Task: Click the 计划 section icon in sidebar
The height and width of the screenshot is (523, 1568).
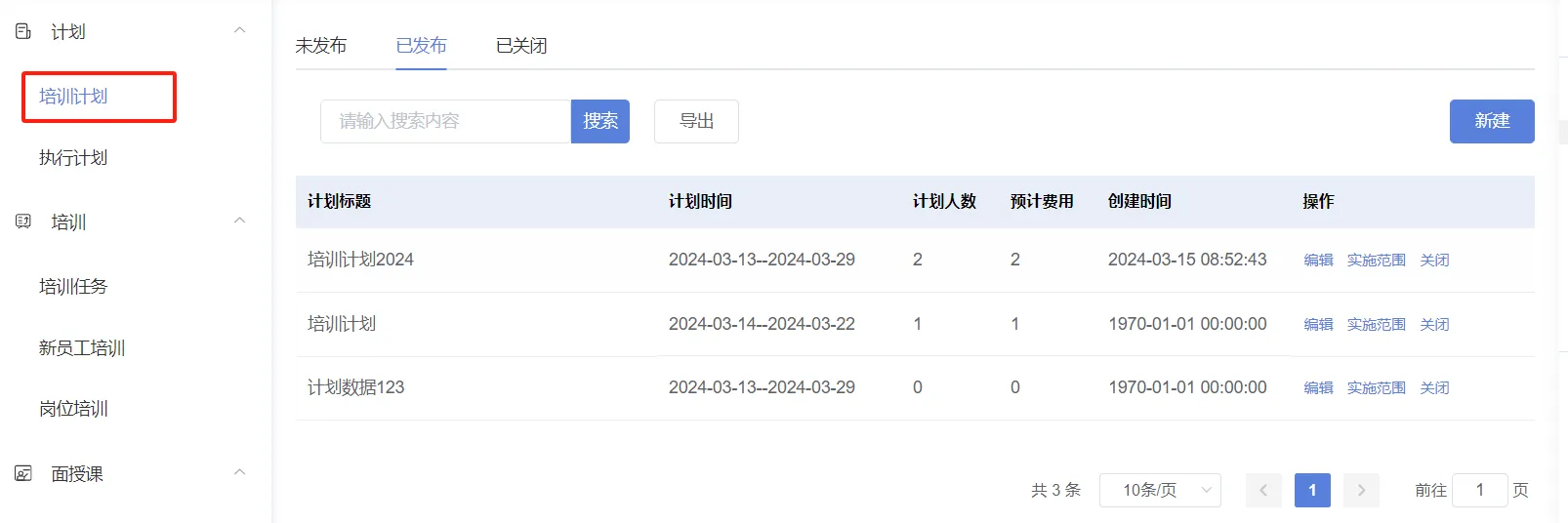Action: click(x=23, y=31)
